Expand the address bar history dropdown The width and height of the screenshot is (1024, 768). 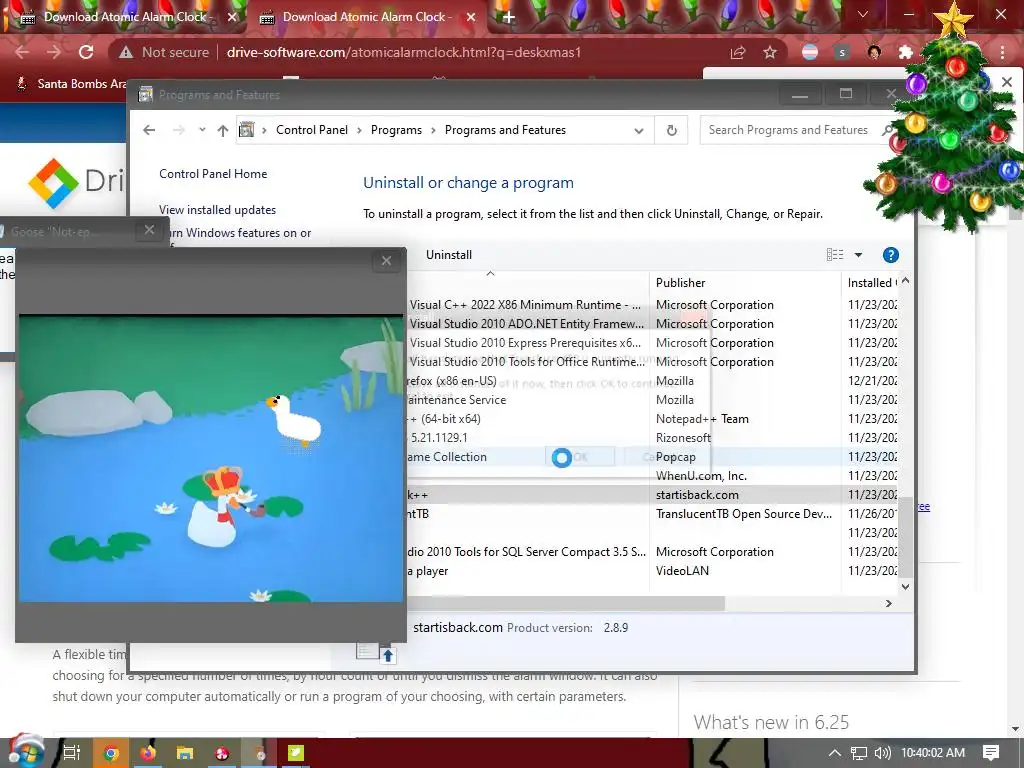click(x=639, y=131)
